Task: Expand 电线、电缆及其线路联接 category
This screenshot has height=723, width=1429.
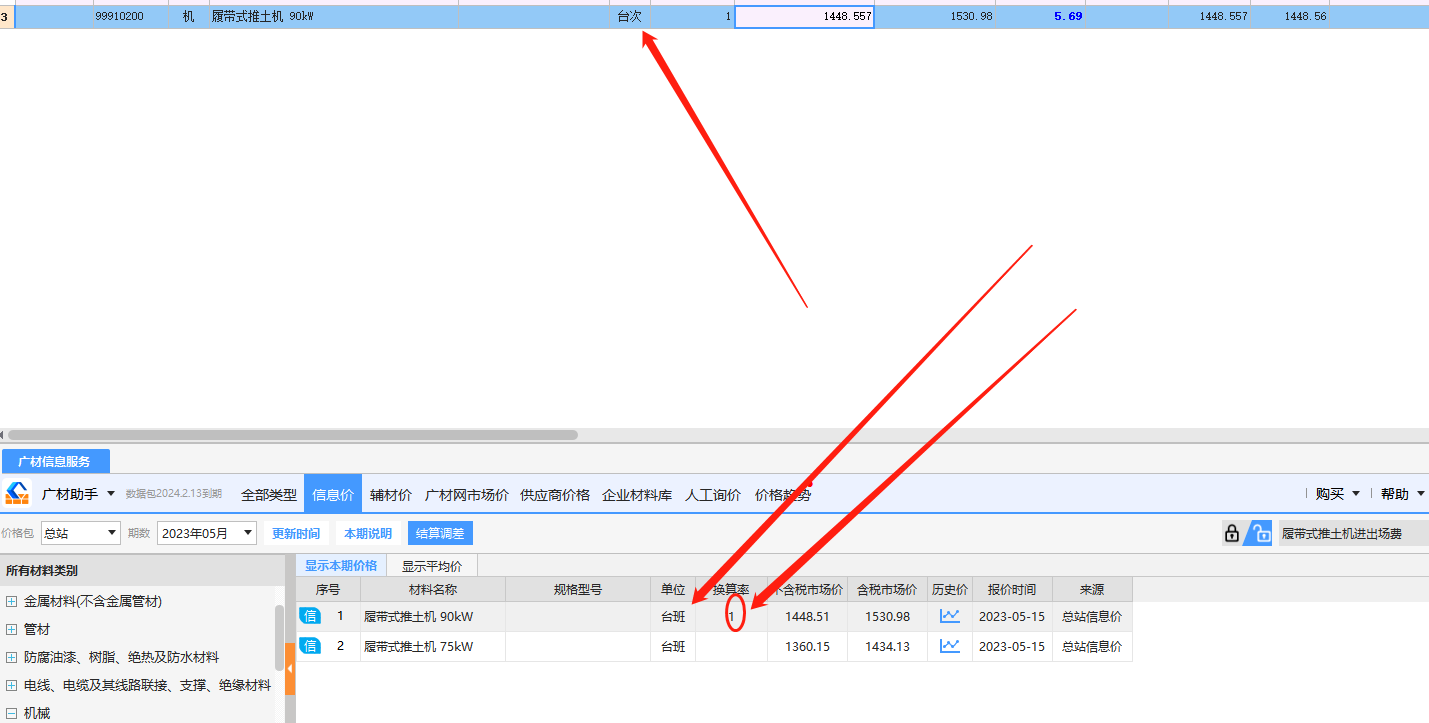Action: pos(12,685)
